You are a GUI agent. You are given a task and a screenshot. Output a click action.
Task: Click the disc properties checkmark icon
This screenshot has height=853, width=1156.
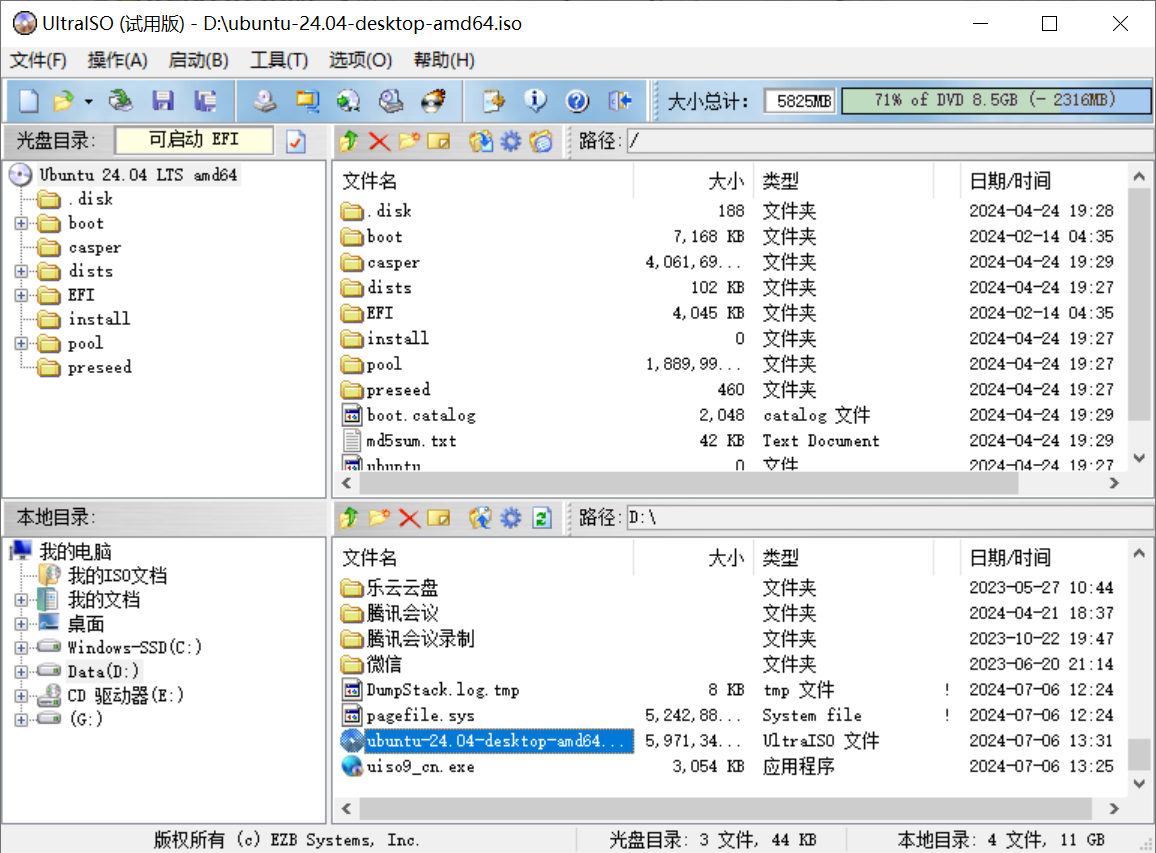296,141
